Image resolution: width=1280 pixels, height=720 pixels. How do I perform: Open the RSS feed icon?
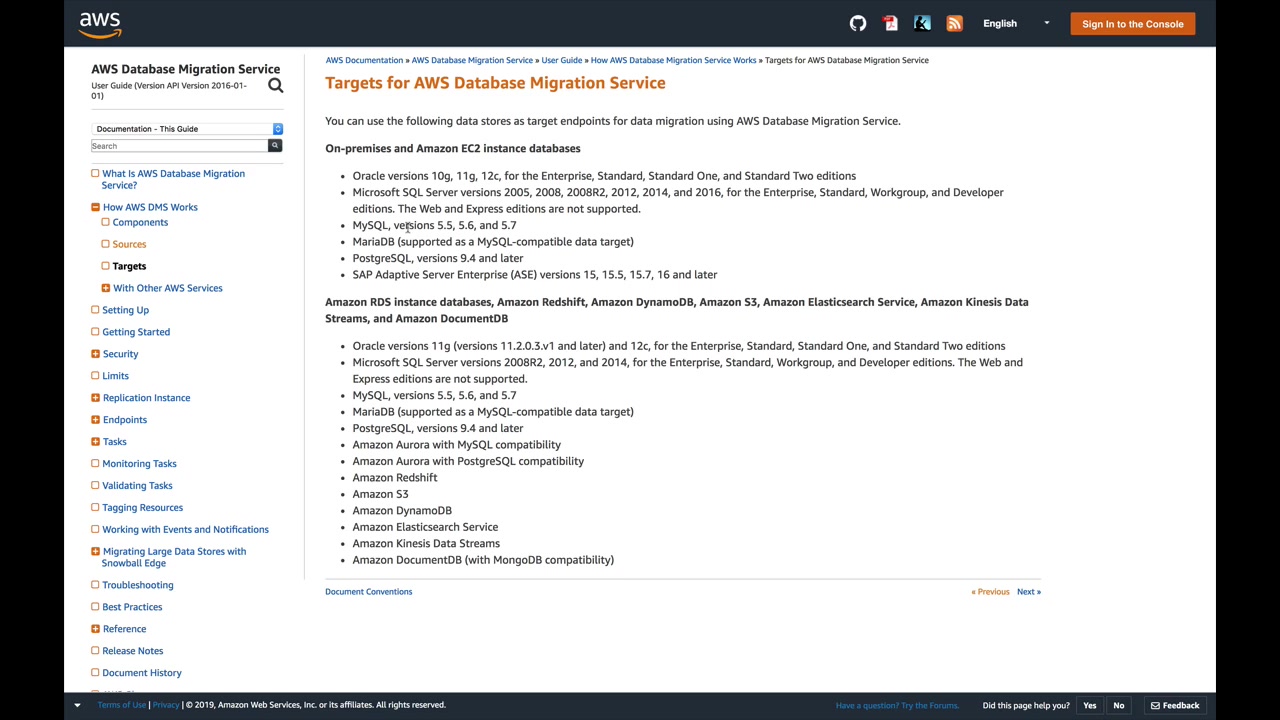click(x=954, y=23)
